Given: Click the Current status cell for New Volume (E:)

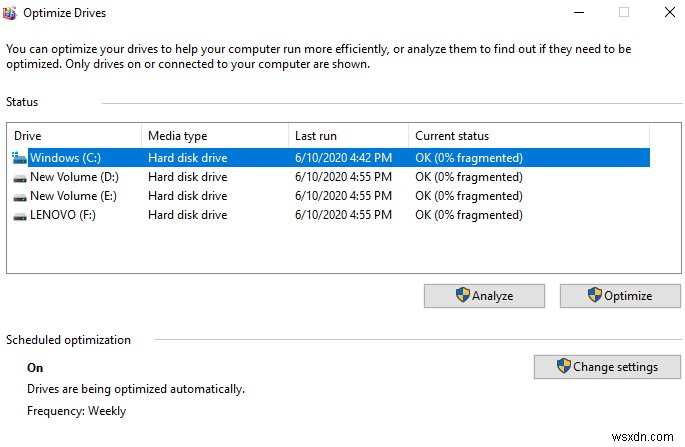Looking at the screenshot, I should [x=469, y=196].
